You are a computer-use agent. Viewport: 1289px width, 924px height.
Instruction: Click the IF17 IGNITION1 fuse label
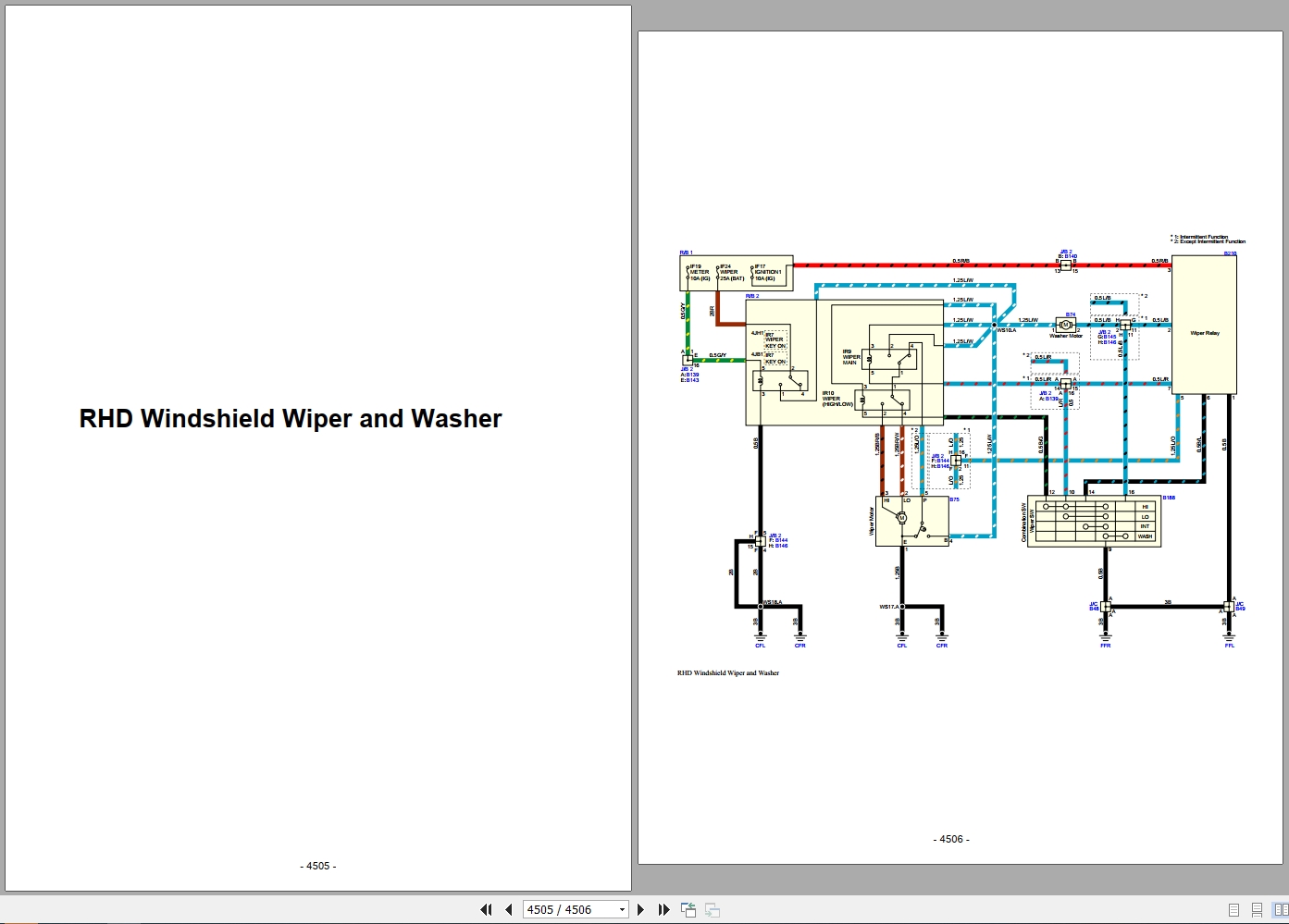pos(768,272)
